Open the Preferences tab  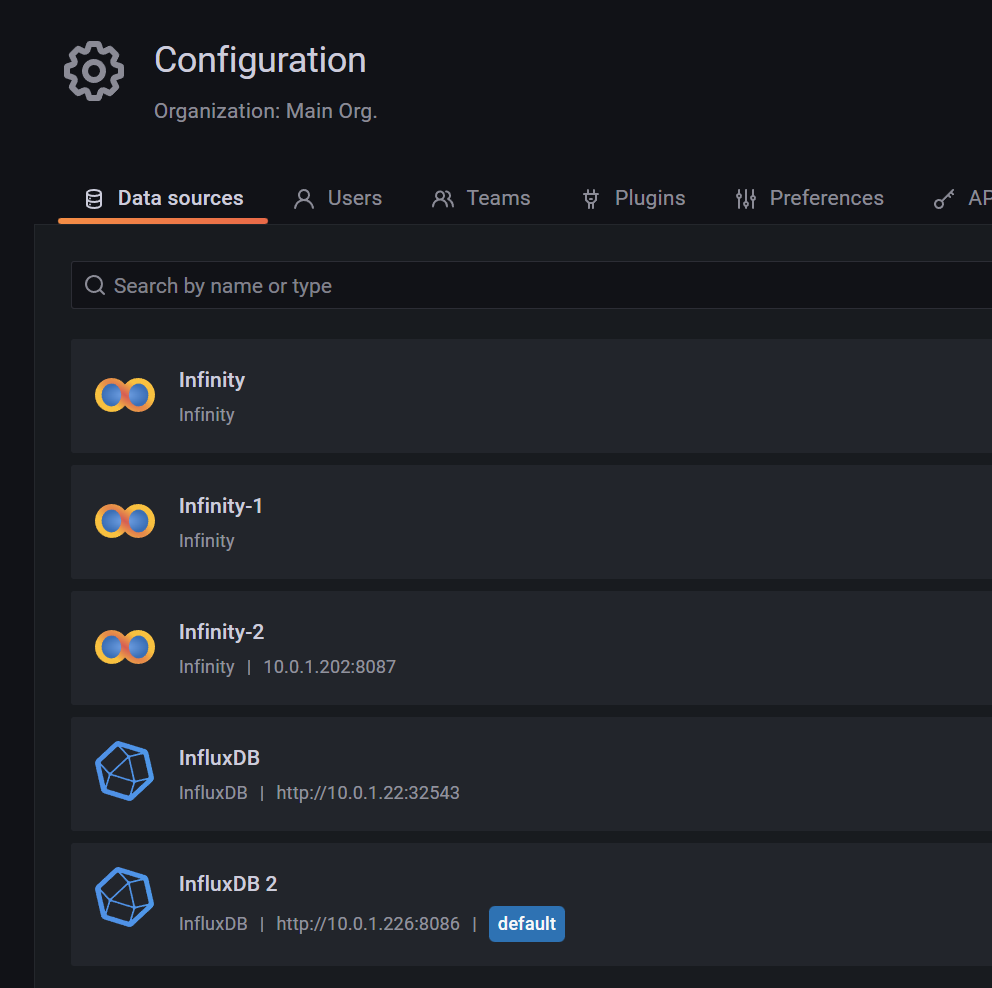coord(809,198)
